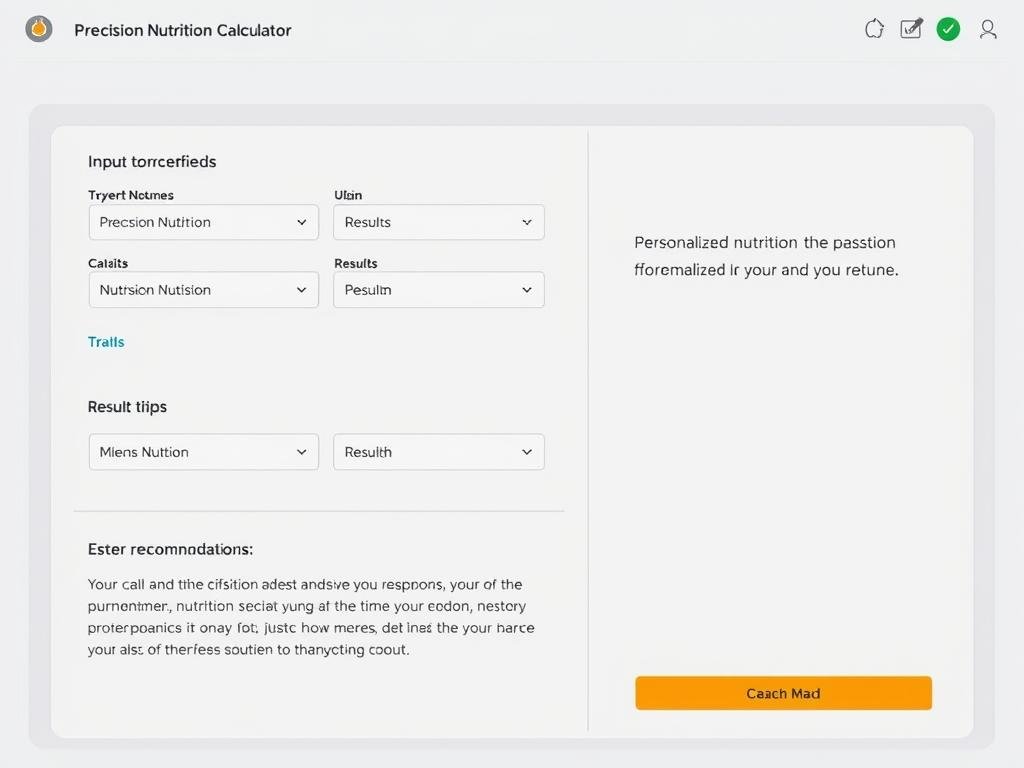The image size is (1024, 768).
Task: Click the Result tips section heading
Action: (x=127, y=407)
